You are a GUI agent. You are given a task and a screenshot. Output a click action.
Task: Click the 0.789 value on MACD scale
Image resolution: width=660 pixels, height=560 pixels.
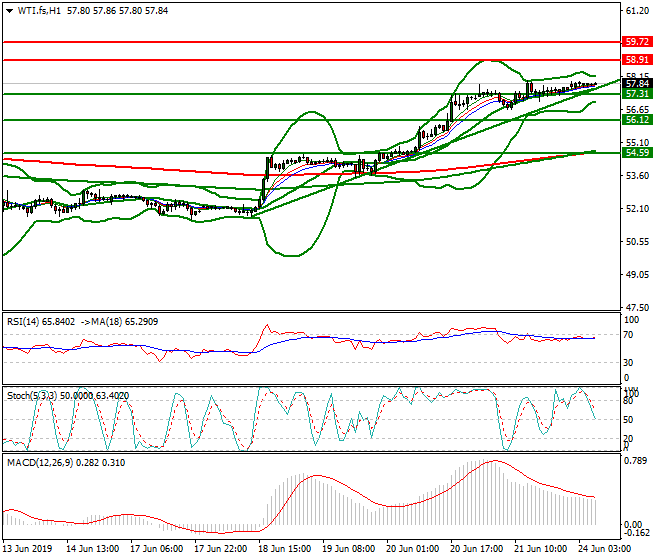coord(635,461)
